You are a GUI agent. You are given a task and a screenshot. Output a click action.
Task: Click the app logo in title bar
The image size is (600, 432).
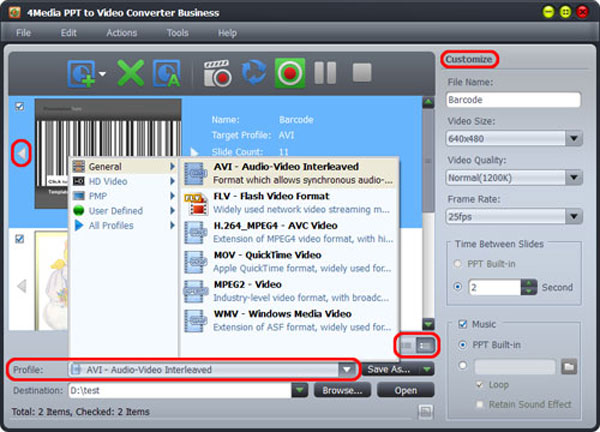coord(14,12)
